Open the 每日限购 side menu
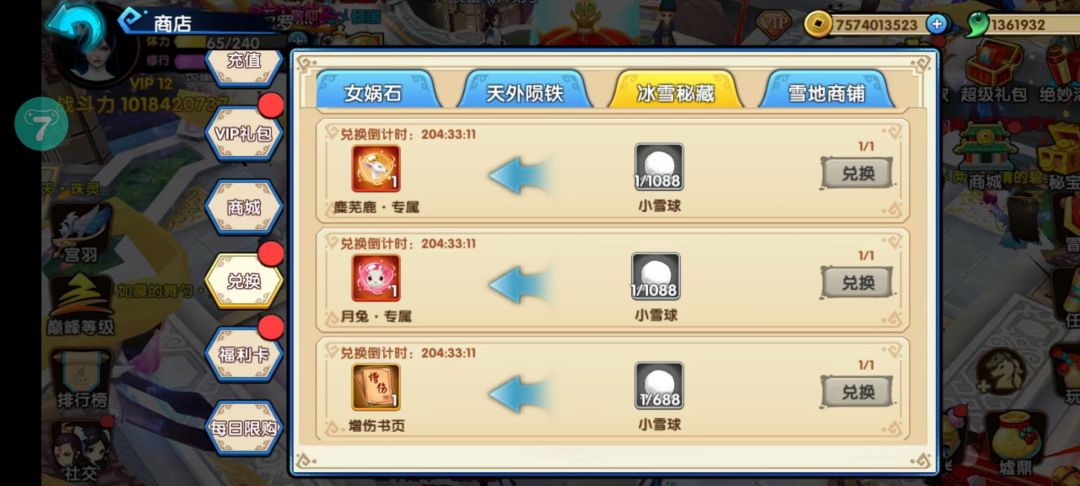This screenshot has height=486, width=1080. (244, 428)
